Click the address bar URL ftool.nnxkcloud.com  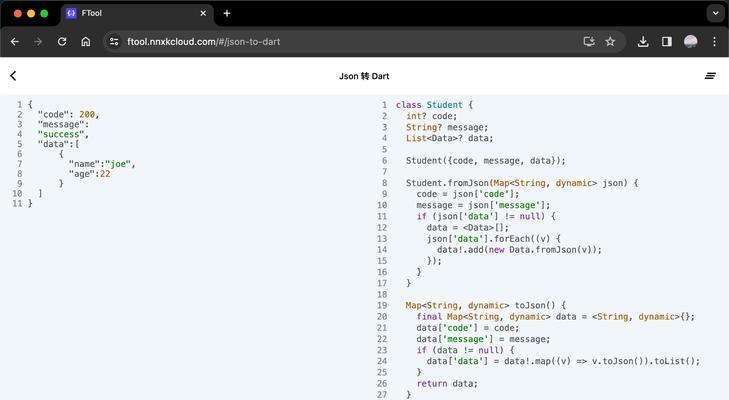tap(204, 42)
